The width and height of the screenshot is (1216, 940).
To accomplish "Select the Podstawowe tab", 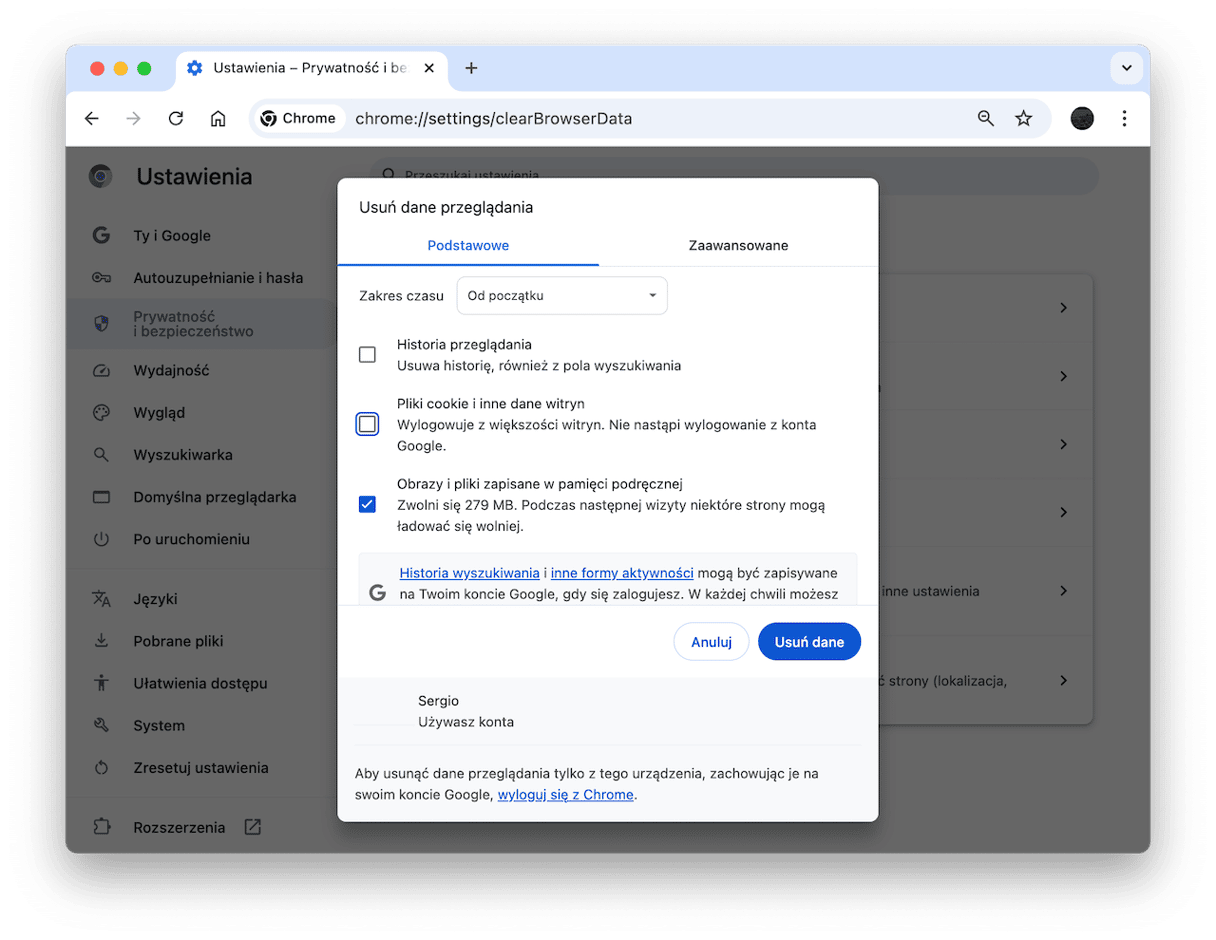I will pyautogui.click(x=468, y=245).
